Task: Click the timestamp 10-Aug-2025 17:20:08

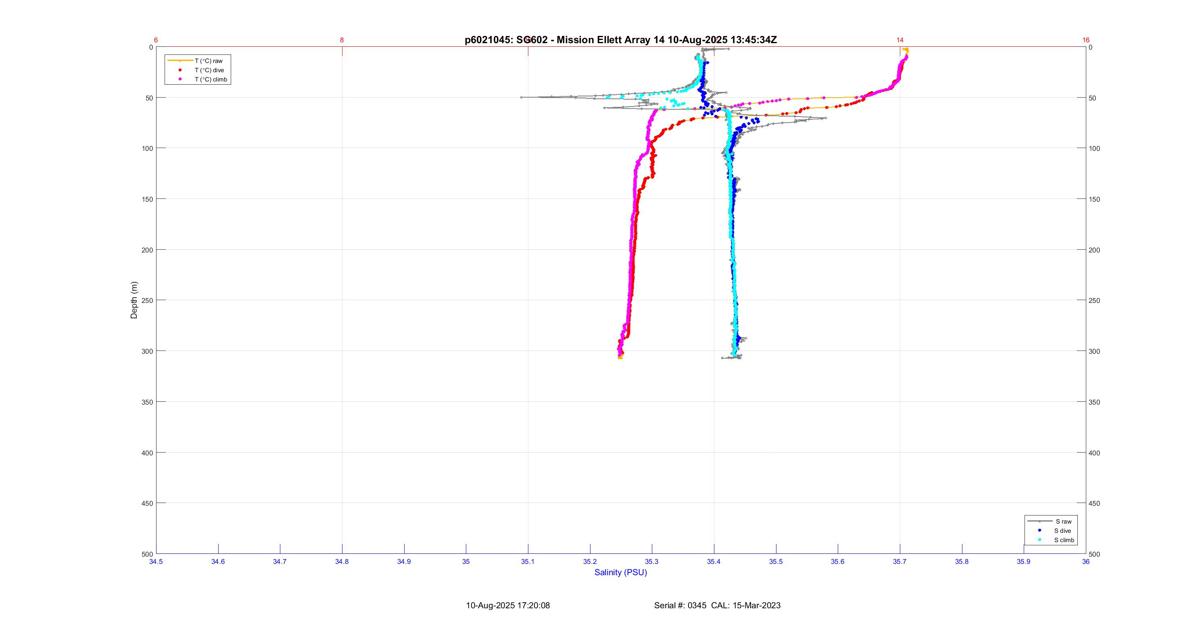Action: coord(508,605)
